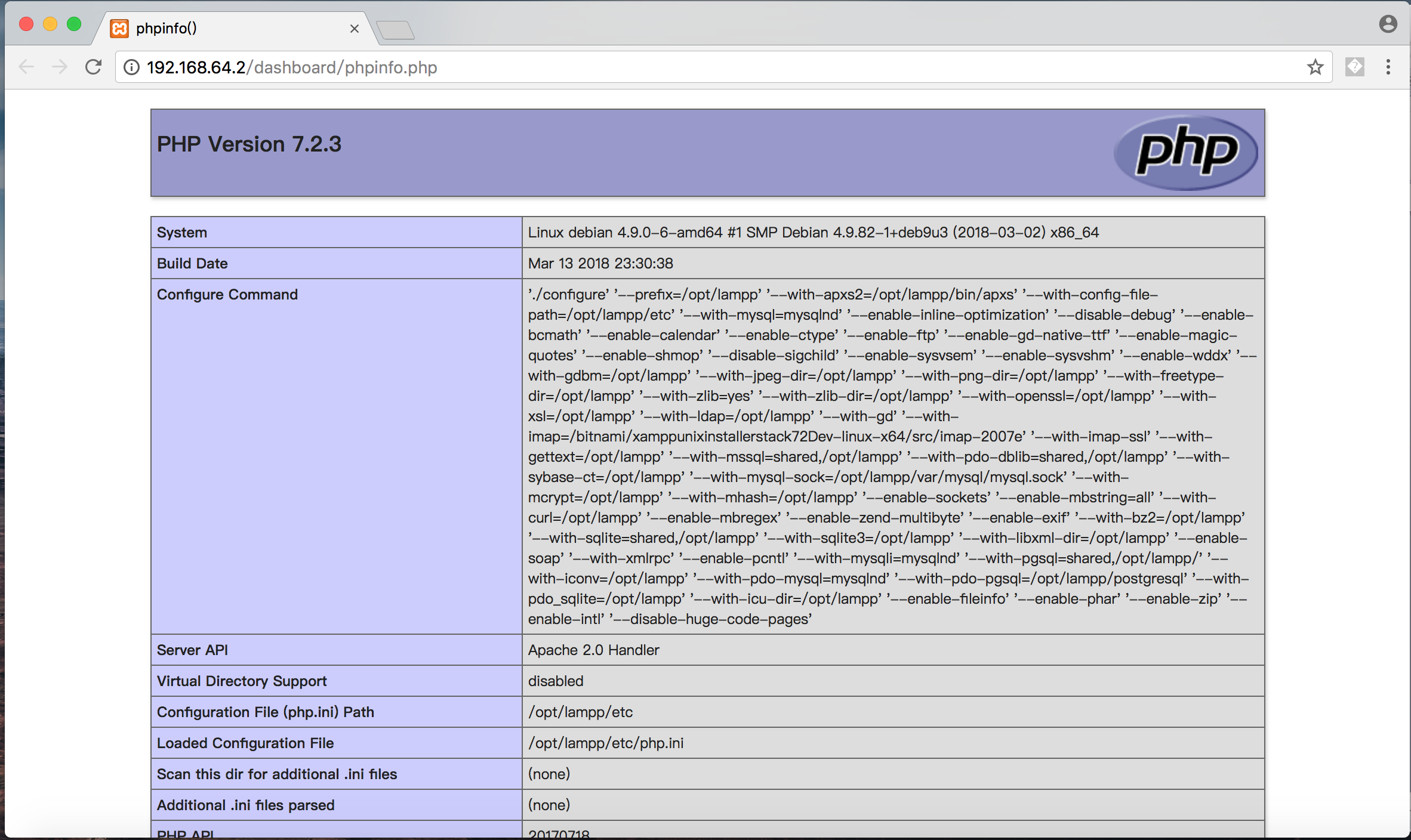
Task: Click the PHP logo in the header
Action: pyautogui.click(x=1185, y=152)
